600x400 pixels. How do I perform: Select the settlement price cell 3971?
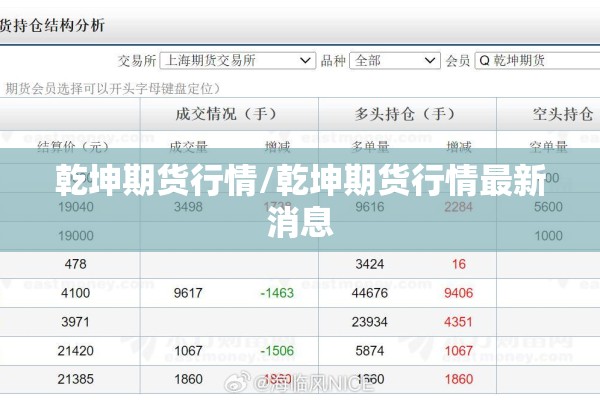click(x=75, y=322)
